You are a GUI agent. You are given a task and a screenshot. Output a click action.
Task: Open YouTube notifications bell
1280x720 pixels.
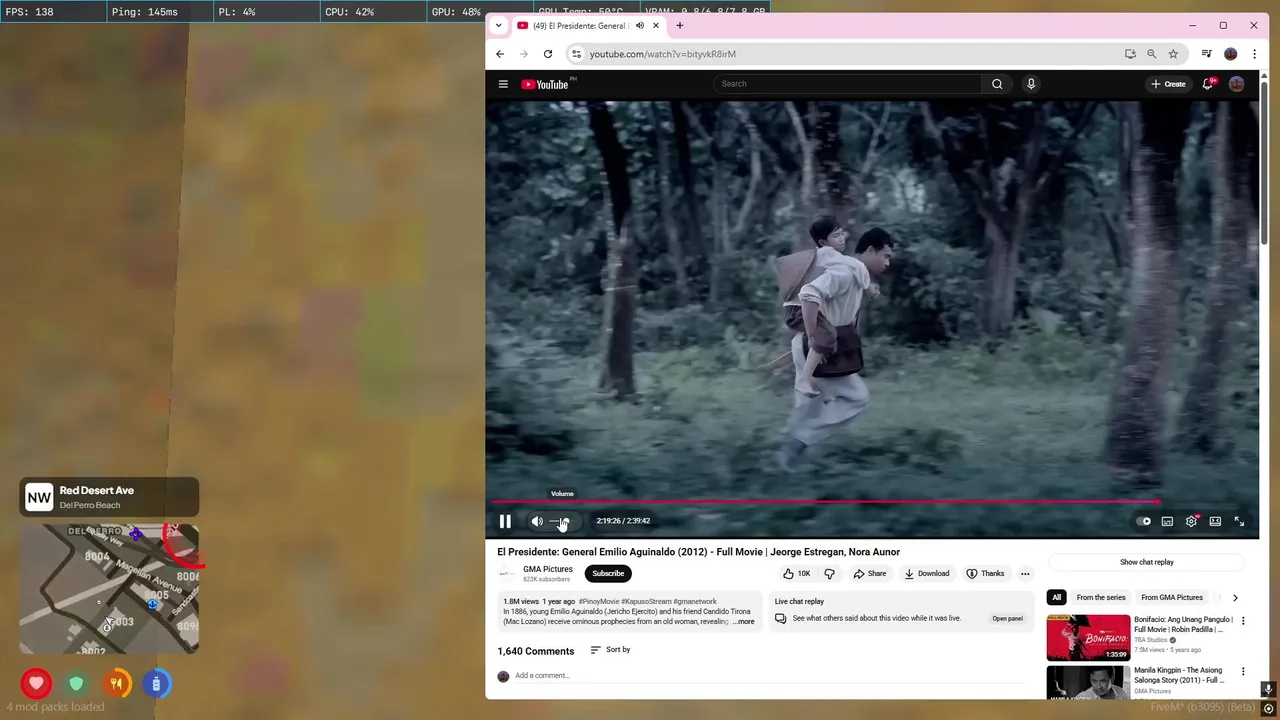pos(1208,84)
